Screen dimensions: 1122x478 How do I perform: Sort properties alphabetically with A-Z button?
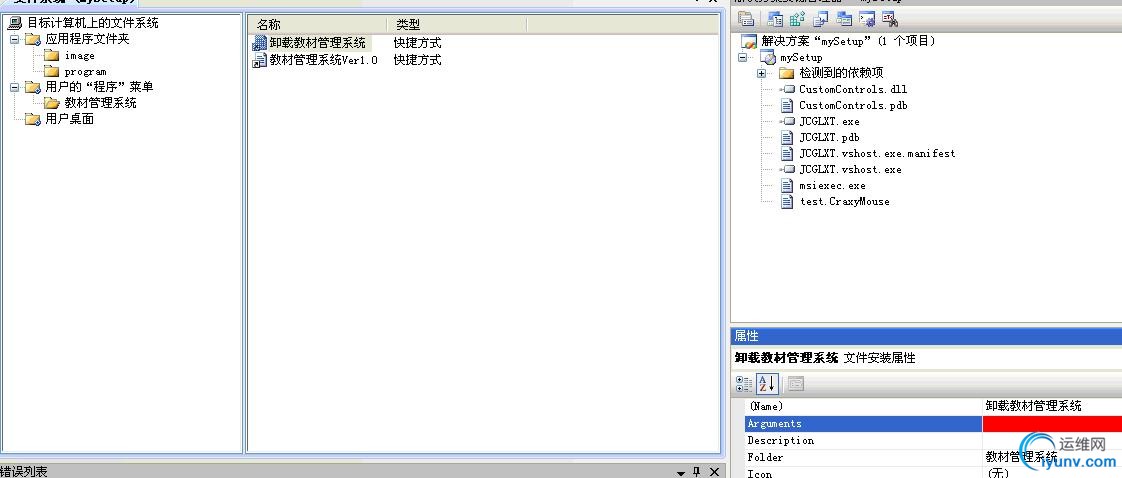(x=767, y=384)
